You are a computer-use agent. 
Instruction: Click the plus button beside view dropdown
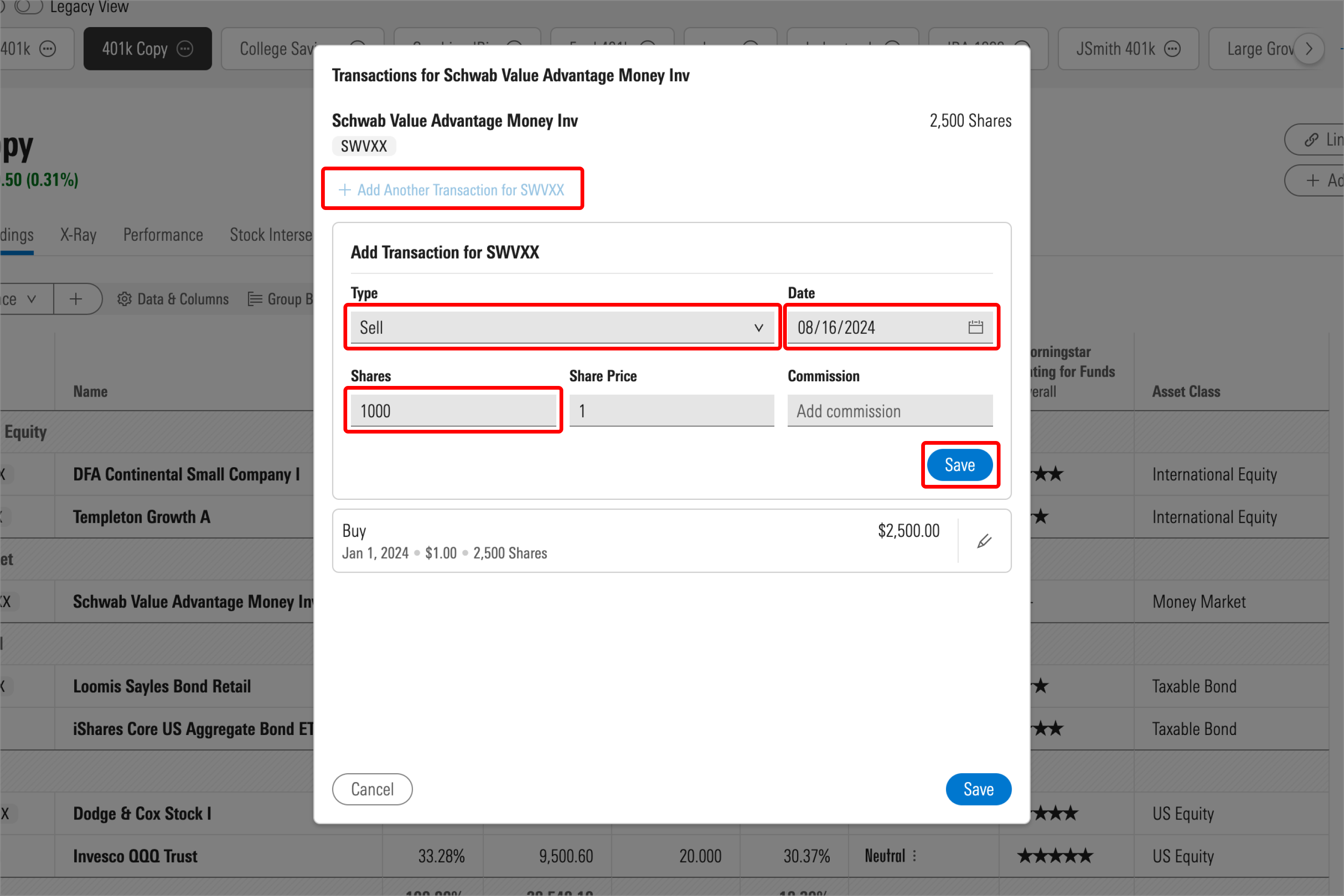pyautogui.click(x=76, y=299)
